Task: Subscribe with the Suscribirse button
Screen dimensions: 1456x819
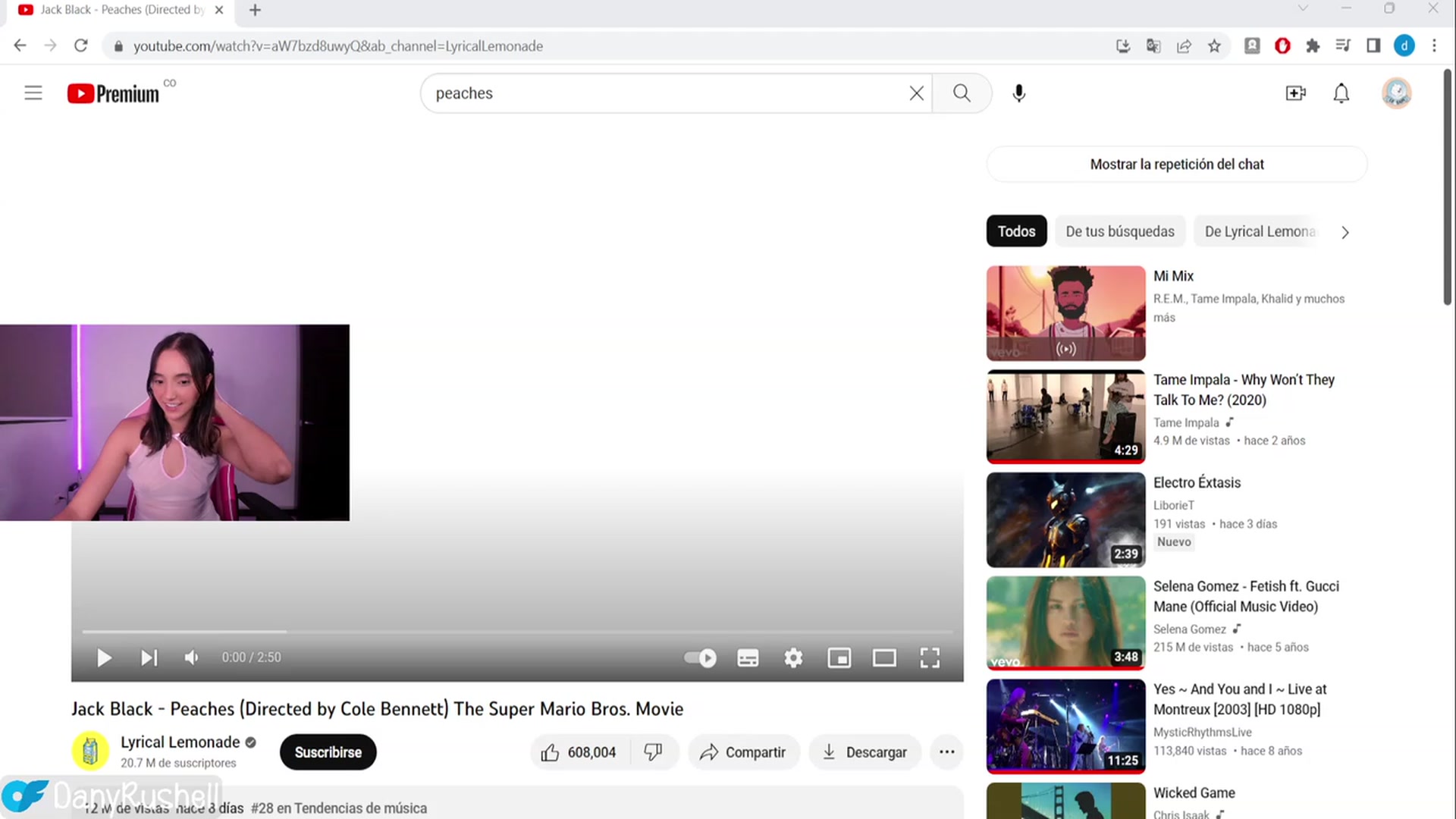Action: (328, 752)
